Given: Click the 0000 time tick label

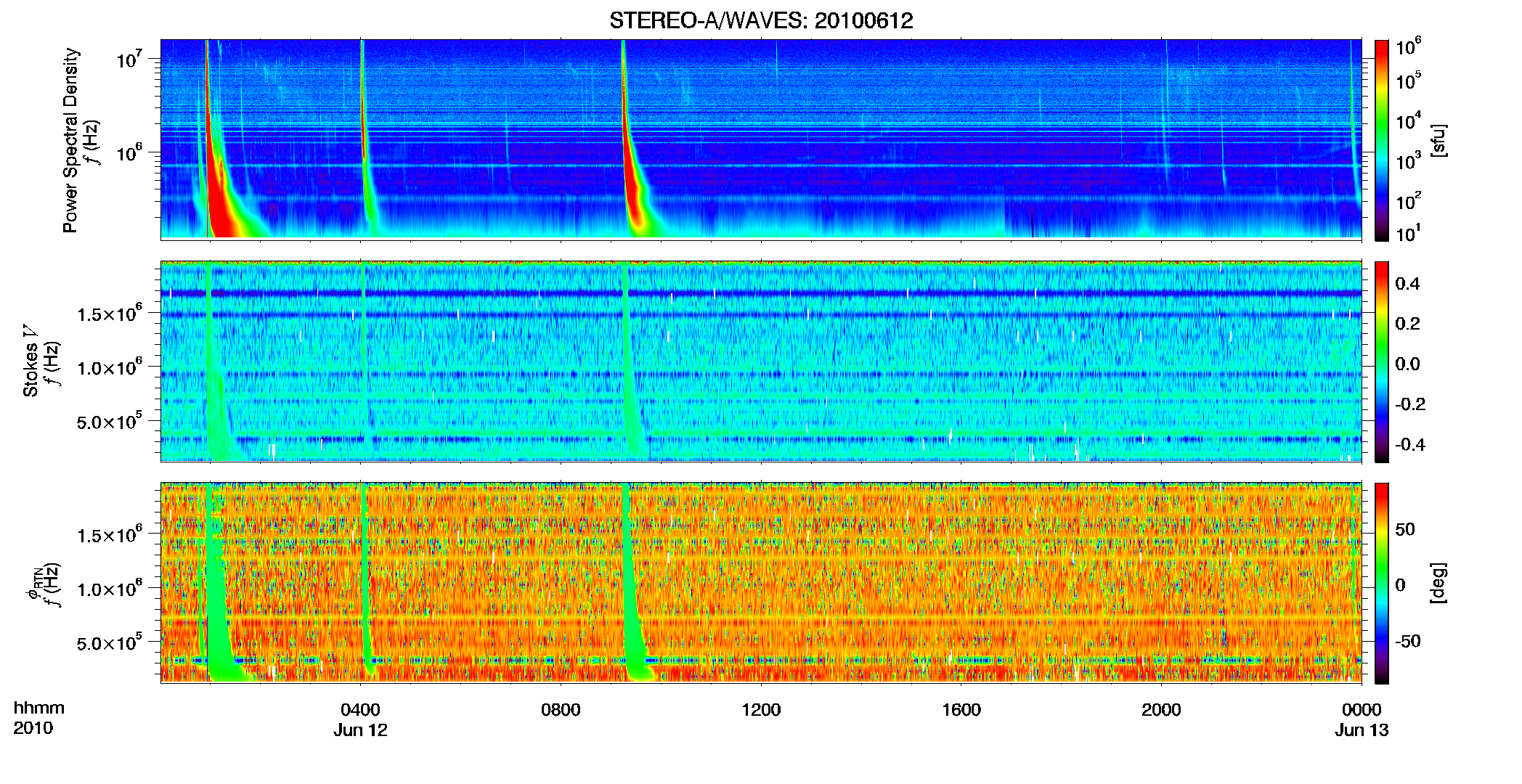Looking at the screenshot, I should [1362, 710].
